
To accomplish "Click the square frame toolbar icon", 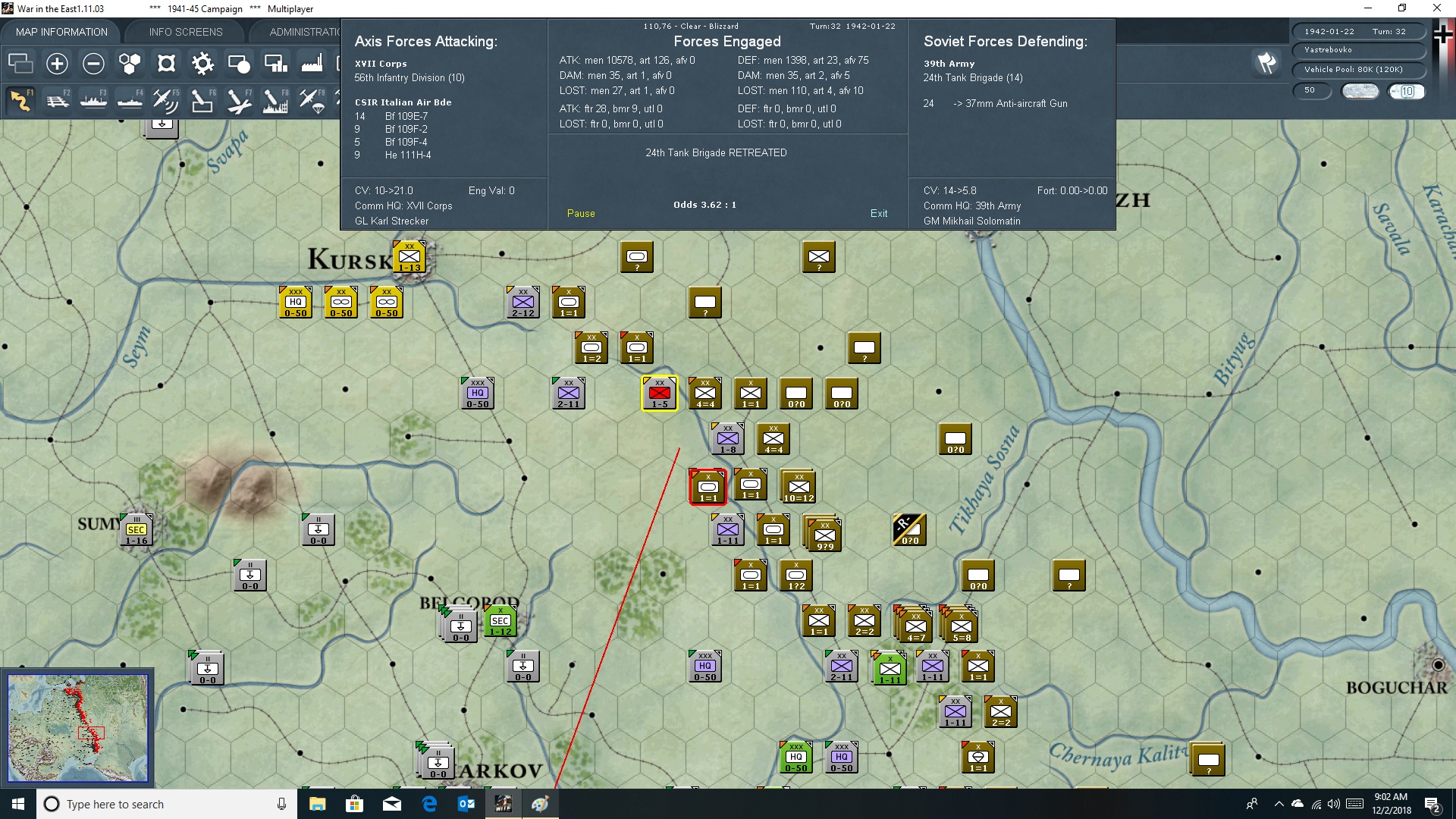I will [x=166, y=64].
